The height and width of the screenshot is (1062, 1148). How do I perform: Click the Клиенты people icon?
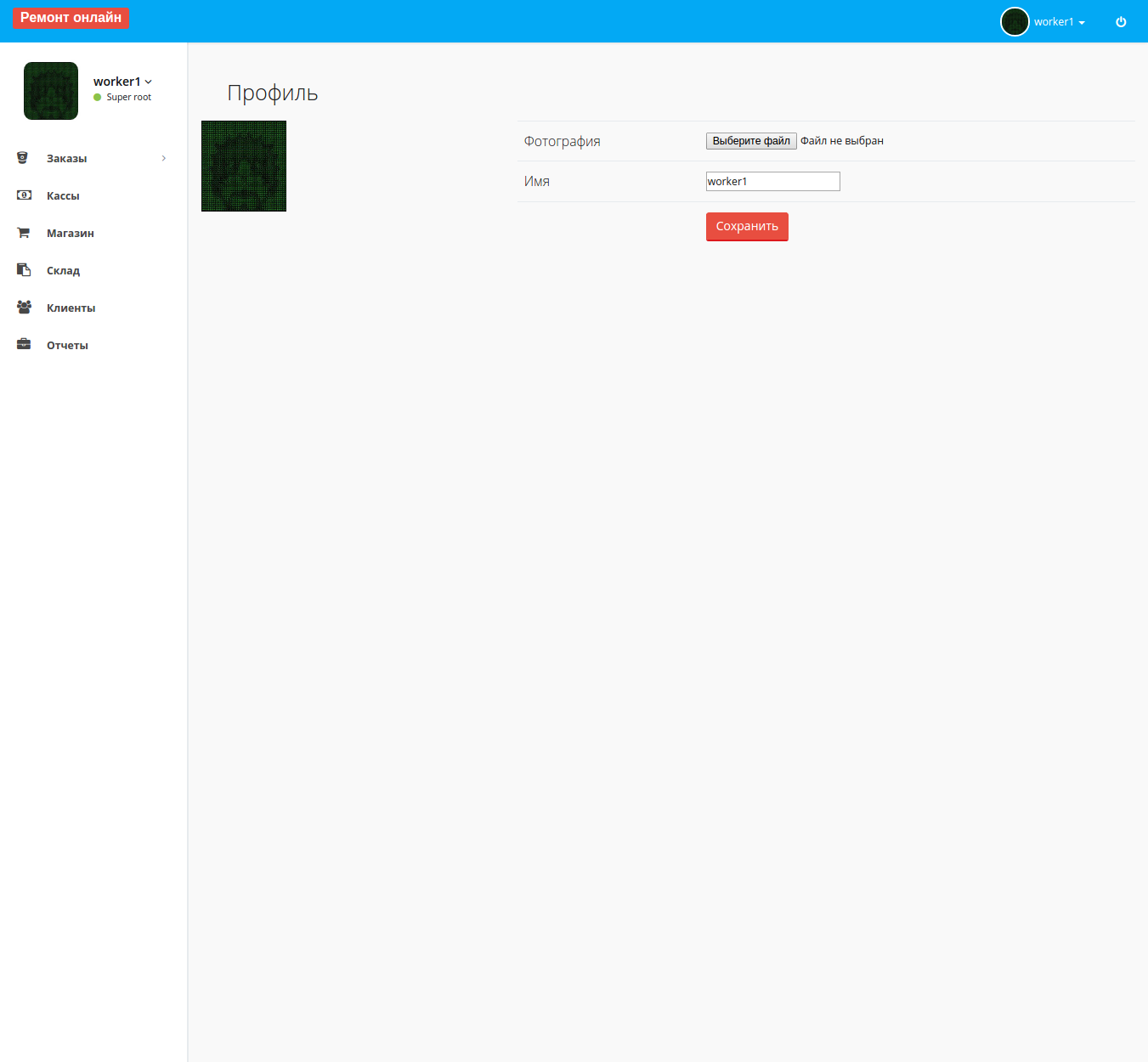pos(24,308)
